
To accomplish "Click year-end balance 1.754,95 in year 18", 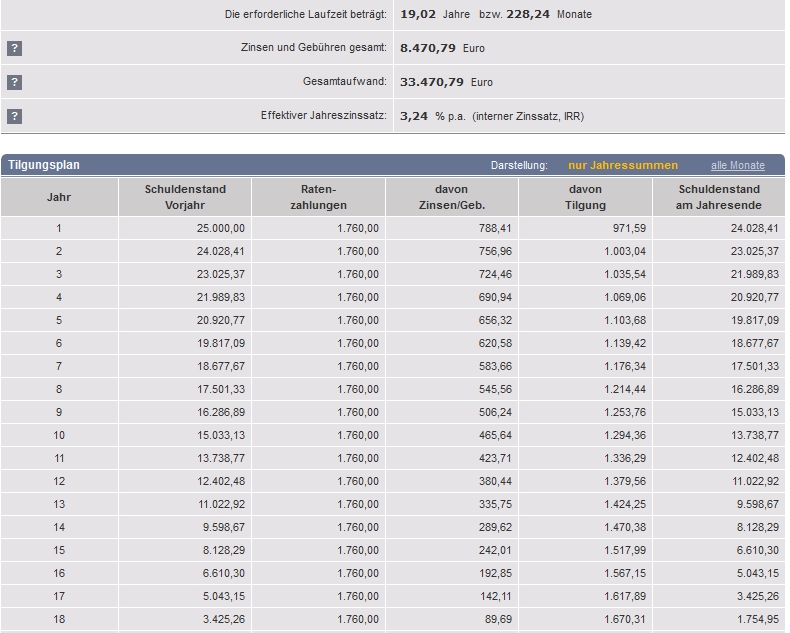I will pyautogui.click(x=757, y=619).
